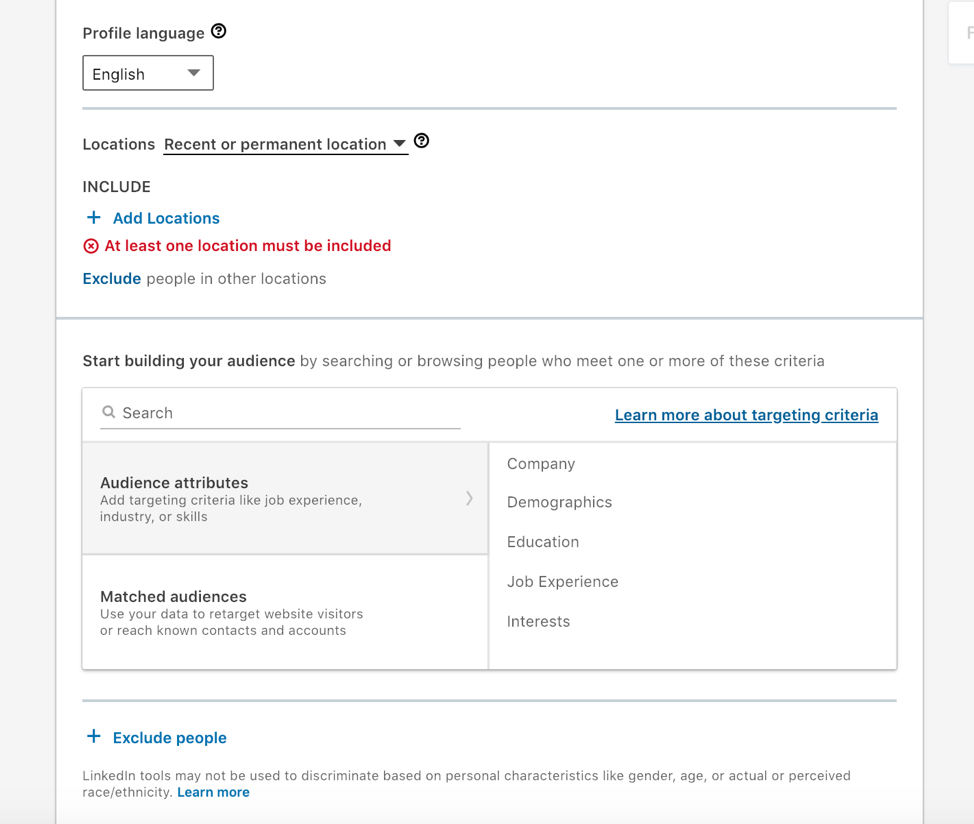
Task: Open the English profile language dropdown
Action: point(148,73)
